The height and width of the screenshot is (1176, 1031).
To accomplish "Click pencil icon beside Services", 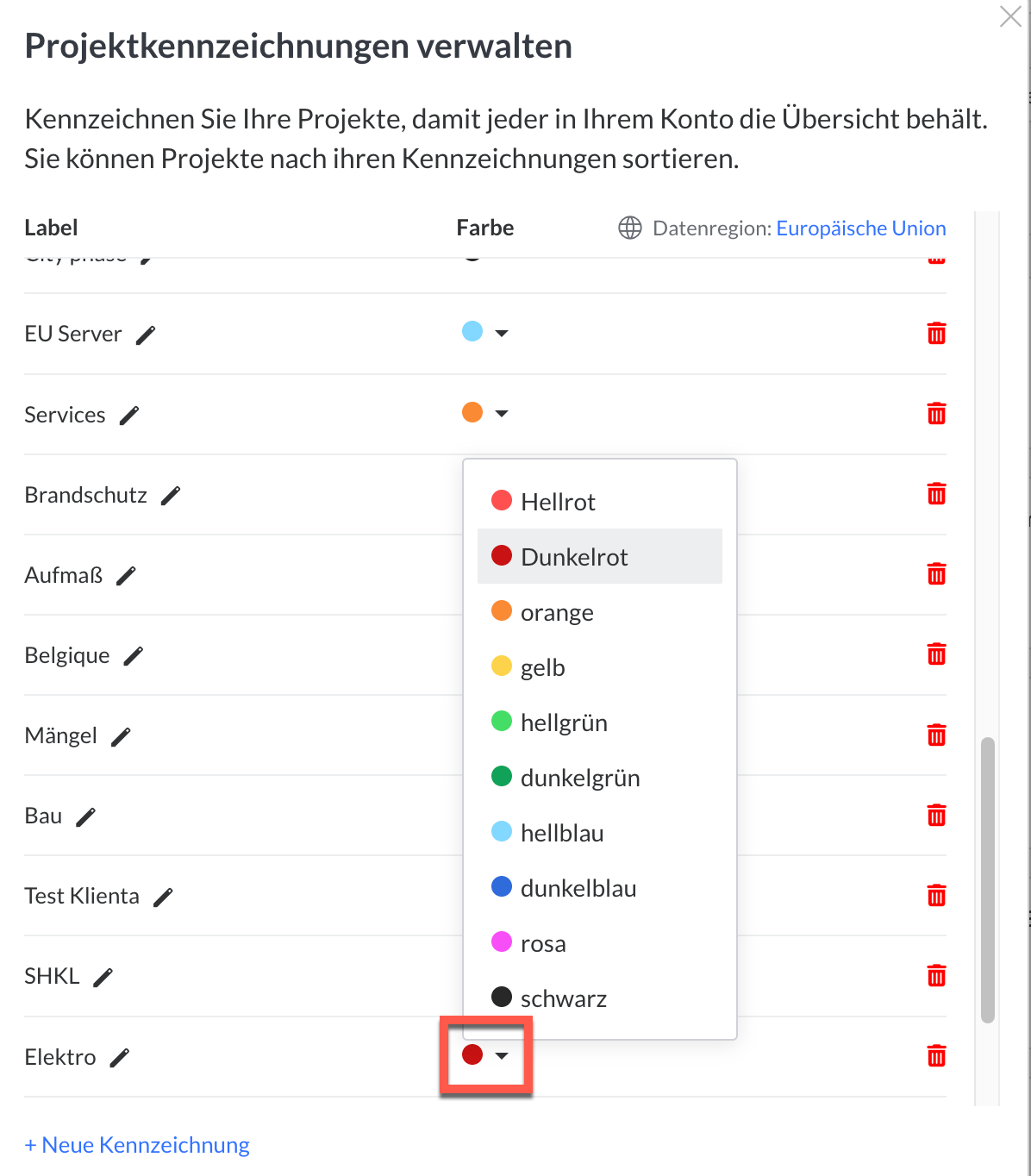I will coord(129,416).
